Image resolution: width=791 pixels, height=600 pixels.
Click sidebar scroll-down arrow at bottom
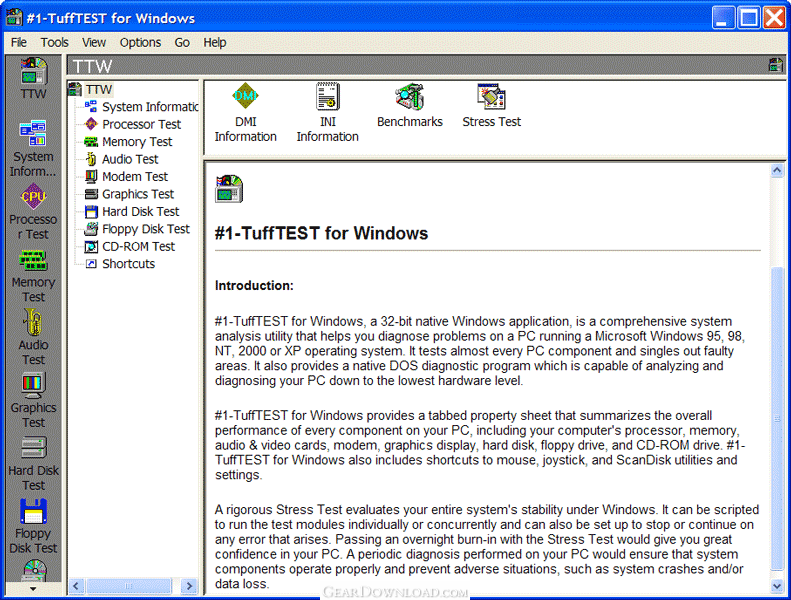pyautogui.click(x=33, y=588)
